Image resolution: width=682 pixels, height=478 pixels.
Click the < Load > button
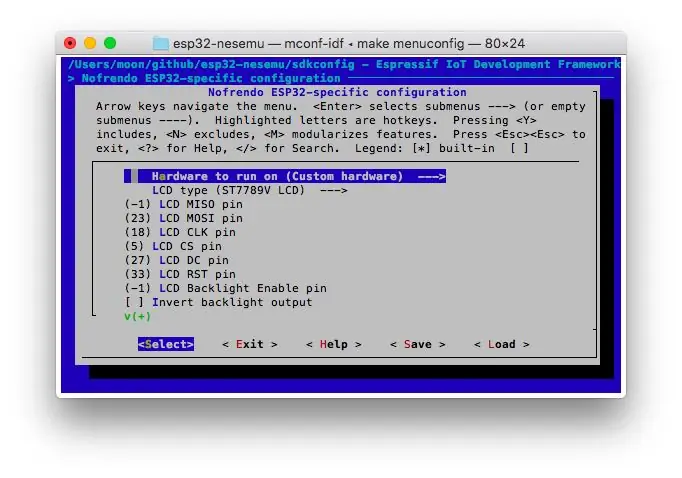click(501, 344)
